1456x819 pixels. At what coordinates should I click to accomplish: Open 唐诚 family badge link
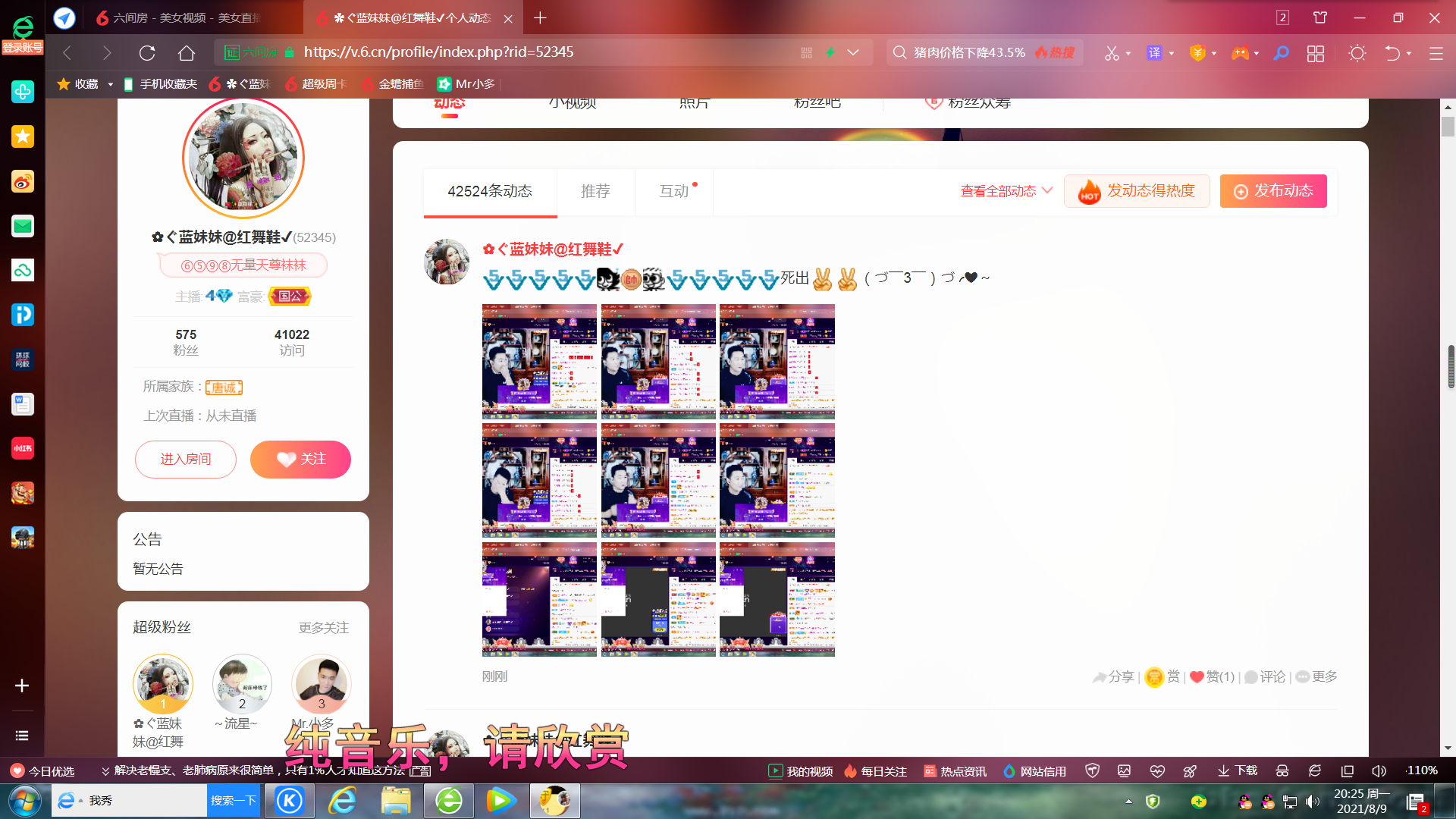tap(224, 388)
